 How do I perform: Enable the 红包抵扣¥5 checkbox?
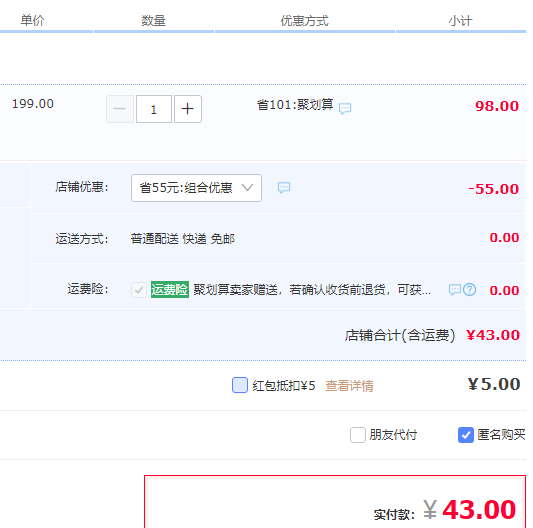tap(240, 385)
